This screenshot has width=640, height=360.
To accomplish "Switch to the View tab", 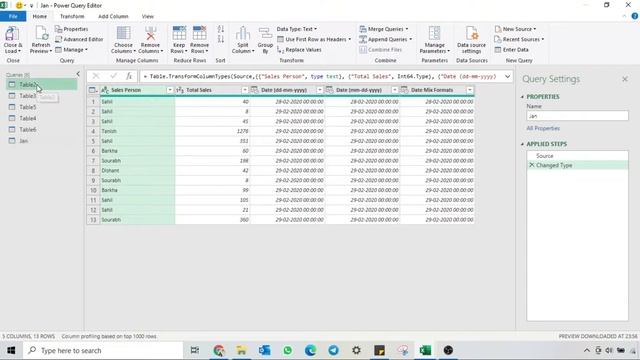I will tap(148, 16).
